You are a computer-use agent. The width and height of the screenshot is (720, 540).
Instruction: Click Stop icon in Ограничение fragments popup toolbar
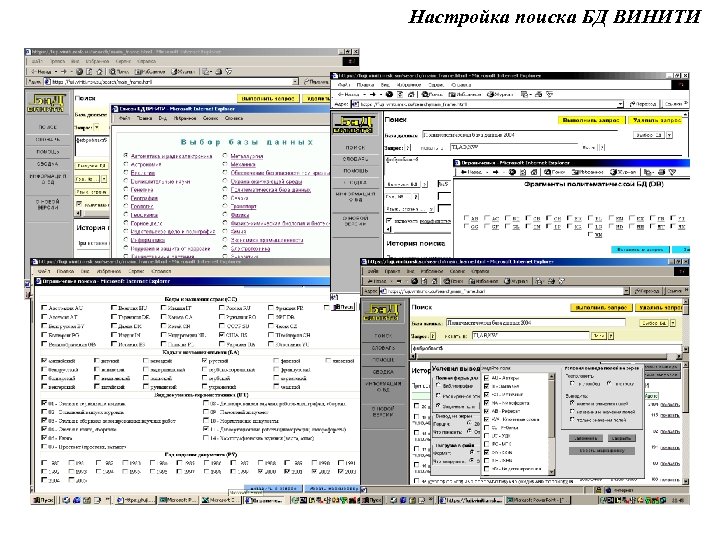(512, 172)
